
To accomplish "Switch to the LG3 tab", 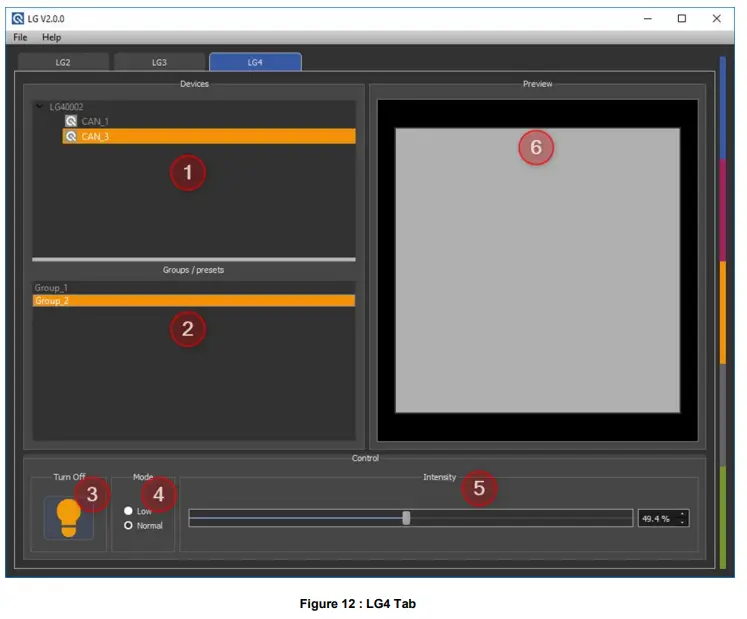I will coord(159,62).
